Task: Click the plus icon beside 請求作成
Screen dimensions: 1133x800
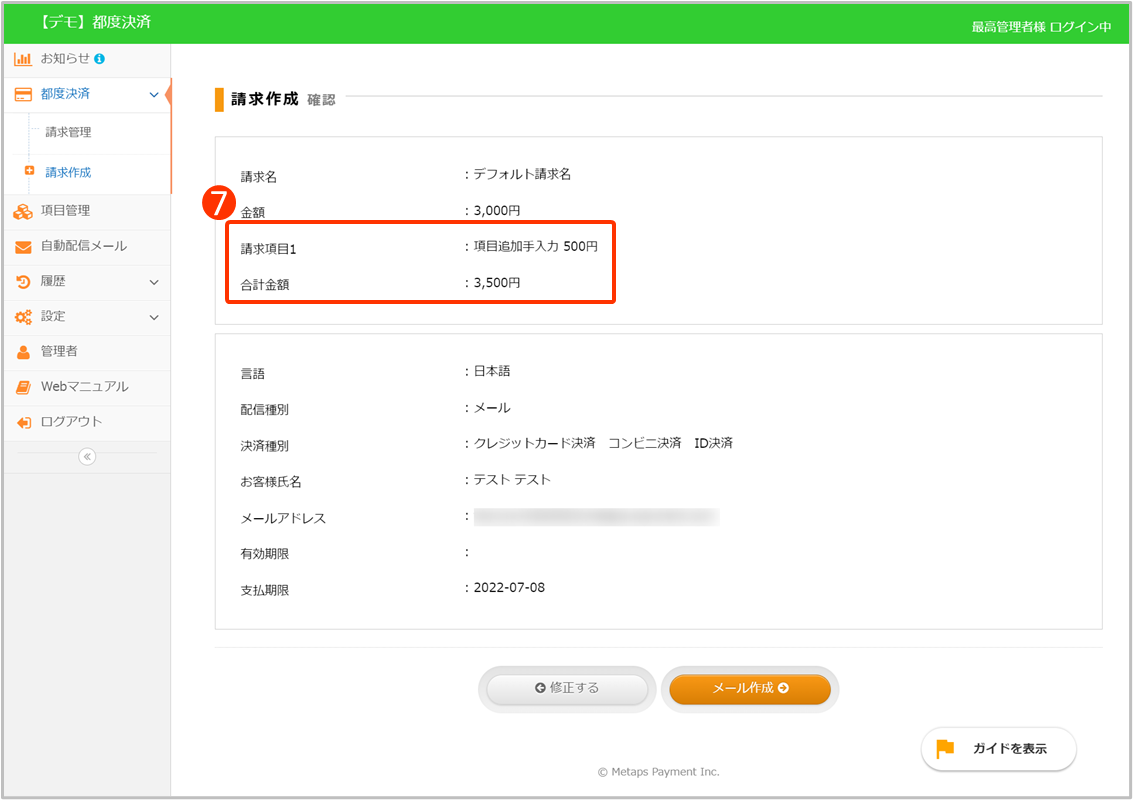Action: pos(29,171)
